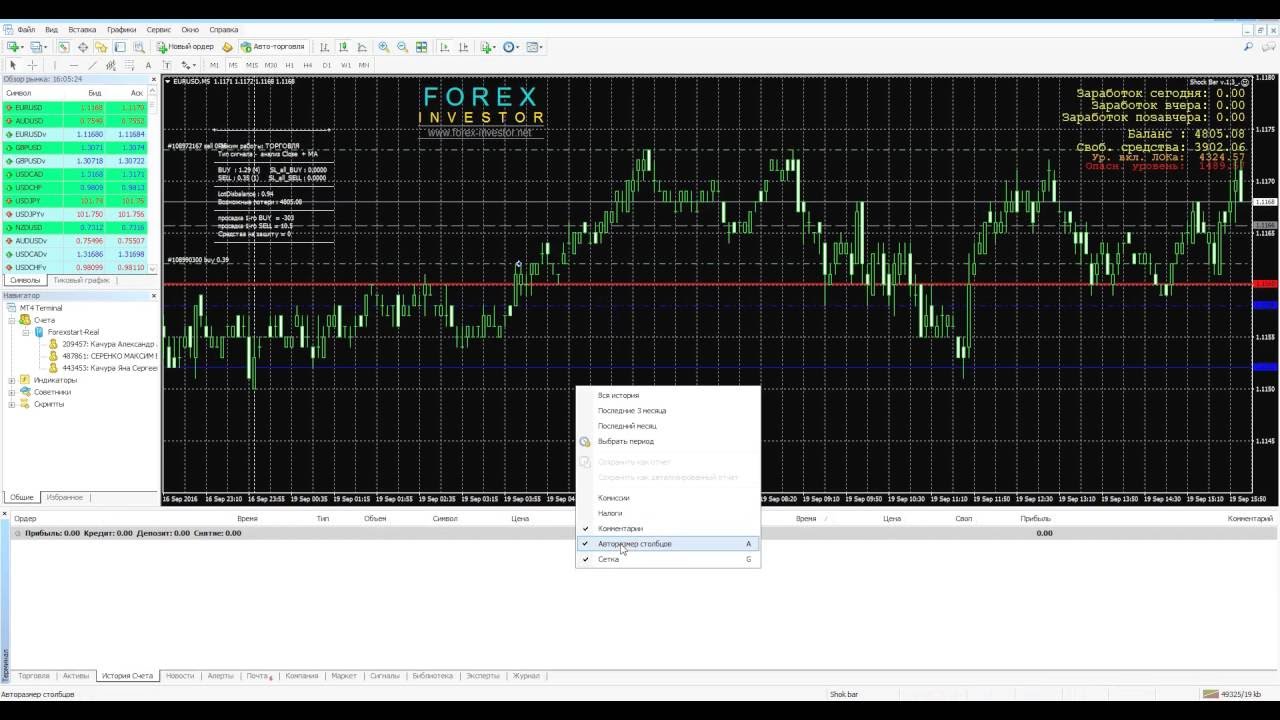
Task: Click Market Watch scrollbar down arrow
Action: click(154, 269)
